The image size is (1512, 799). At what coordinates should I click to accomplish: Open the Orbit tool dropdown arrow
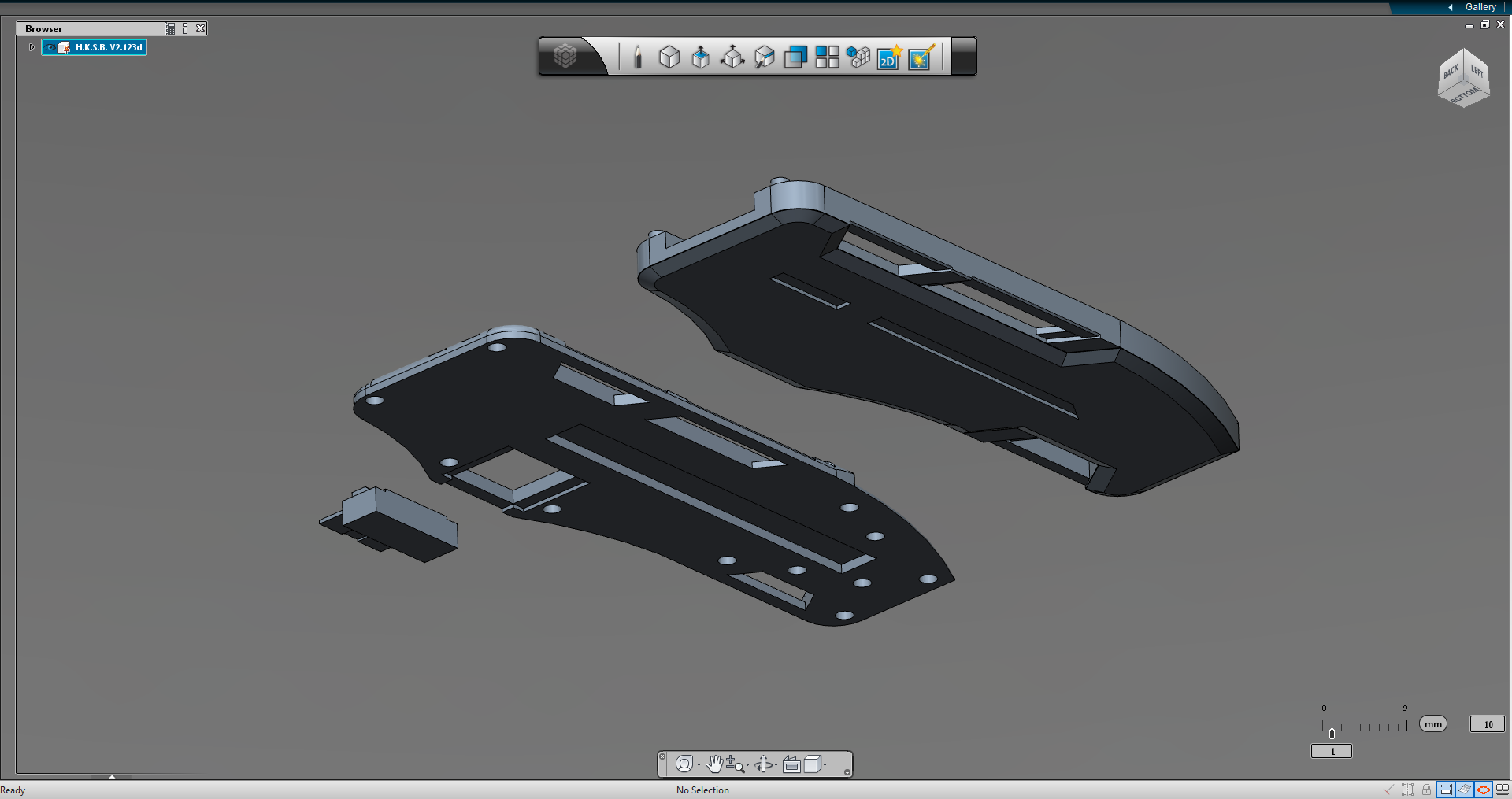click(x=776, y=764)
